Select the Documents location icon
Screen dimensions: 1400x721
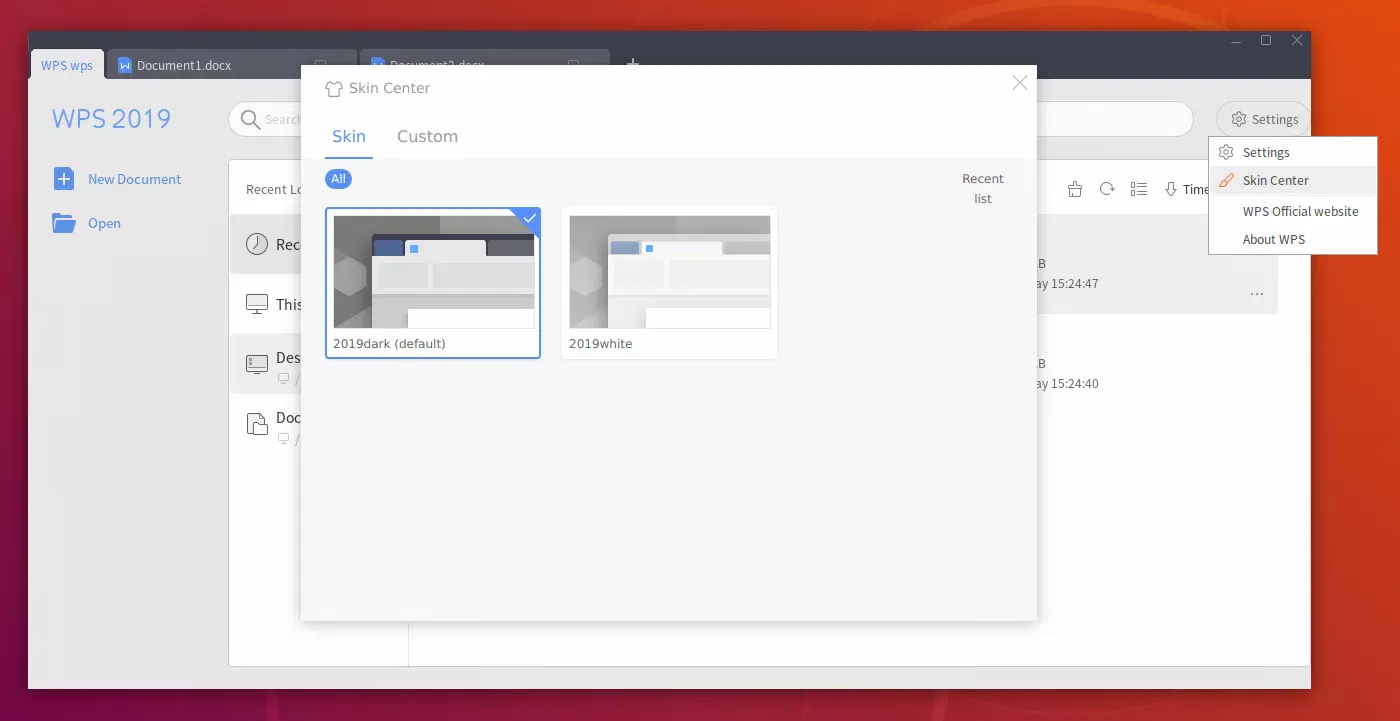pyautogui.click(x=257, y=424)
